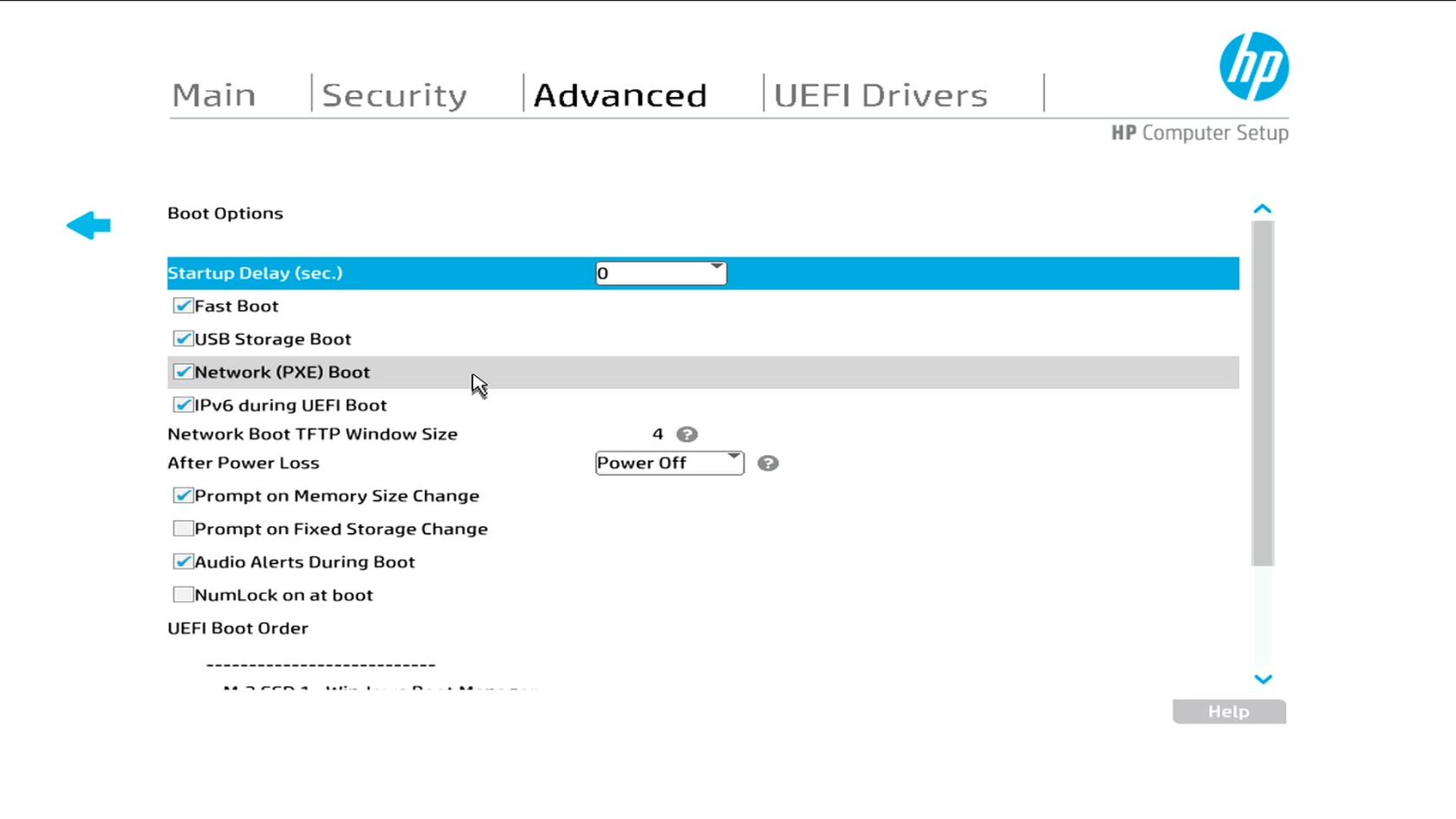Enable Prompt on Fixed Storage Change
Screen dimensions: 1456x819
[183, 529]
